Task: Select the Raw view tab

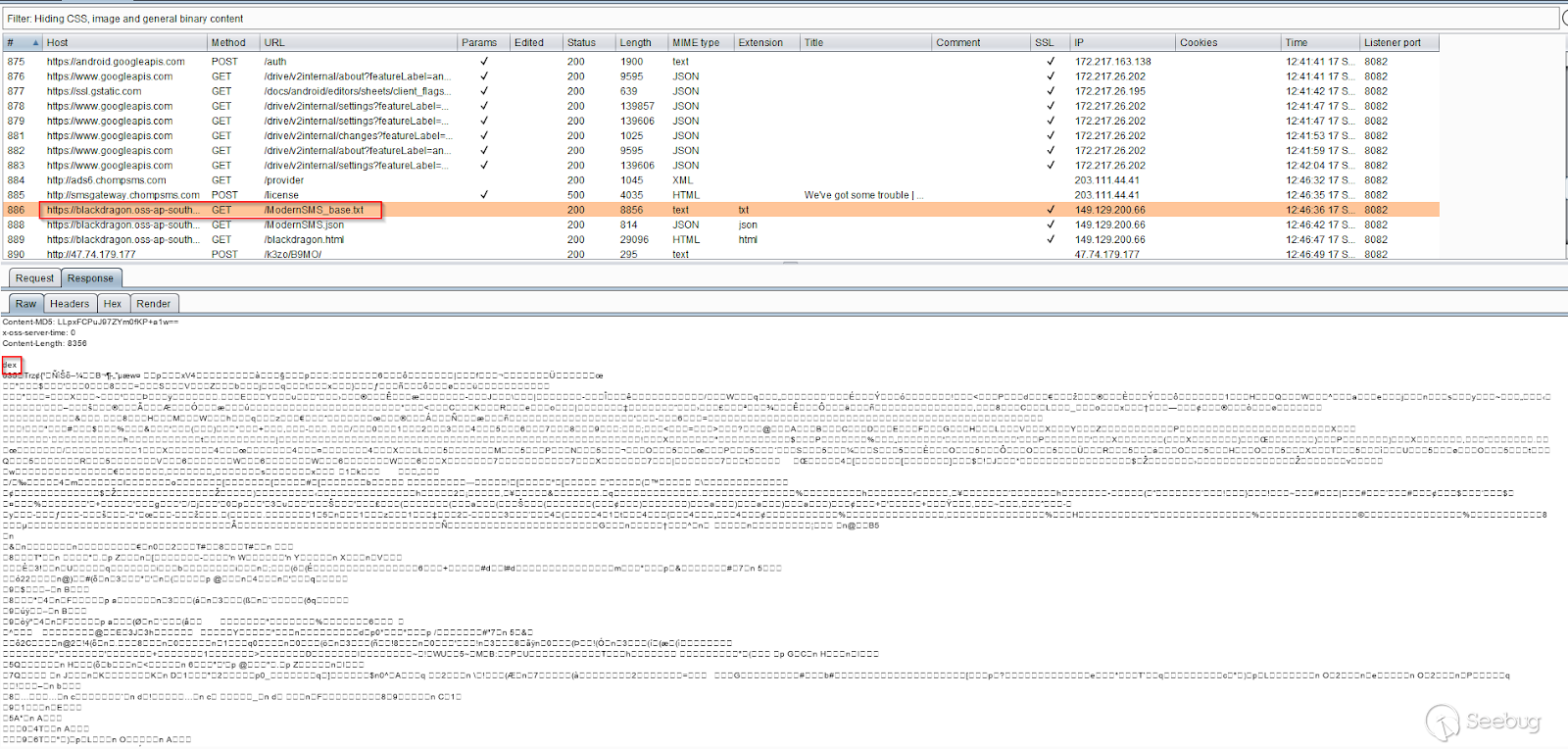Action: pos(25,304)
